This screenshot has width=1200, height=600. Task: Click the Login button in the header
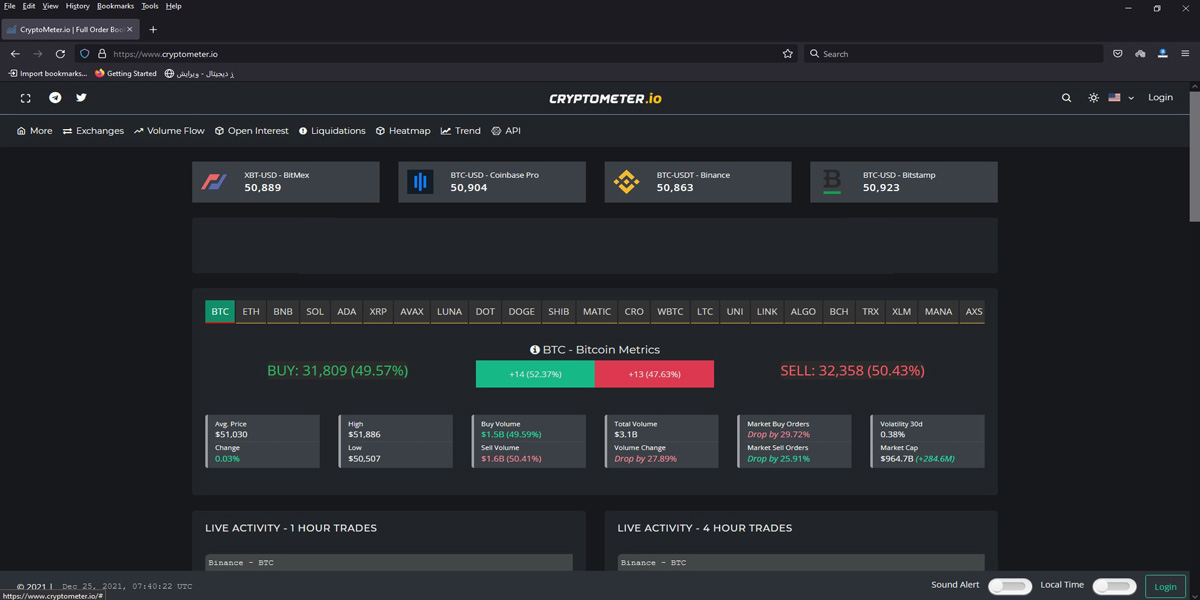[1160, 97]
